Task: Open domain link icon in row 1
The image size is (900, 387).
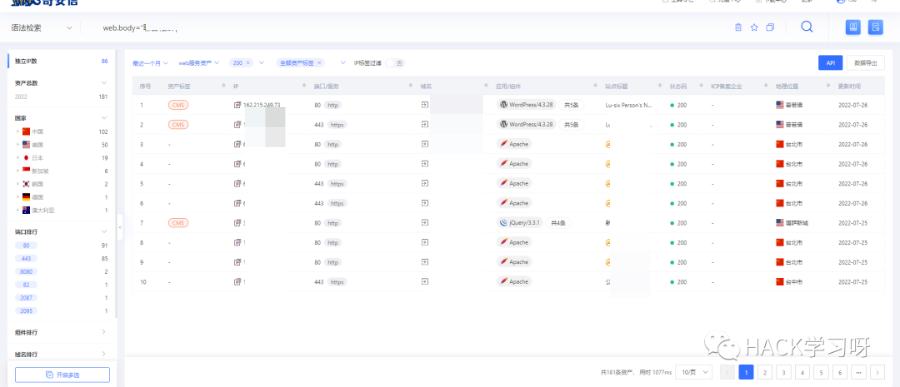Action: [425, 105]
